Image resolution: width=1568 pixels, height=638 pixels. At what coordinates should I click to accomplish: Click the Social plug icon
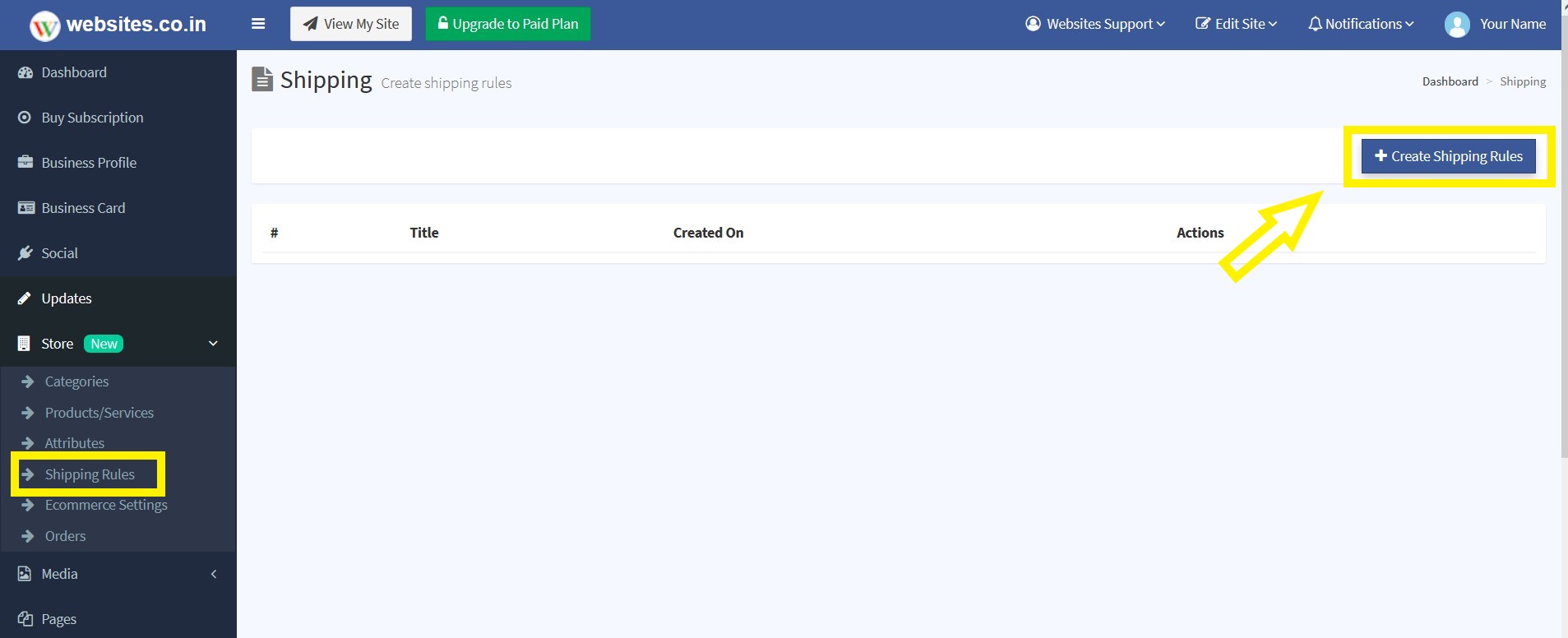(x=25, y=253)
